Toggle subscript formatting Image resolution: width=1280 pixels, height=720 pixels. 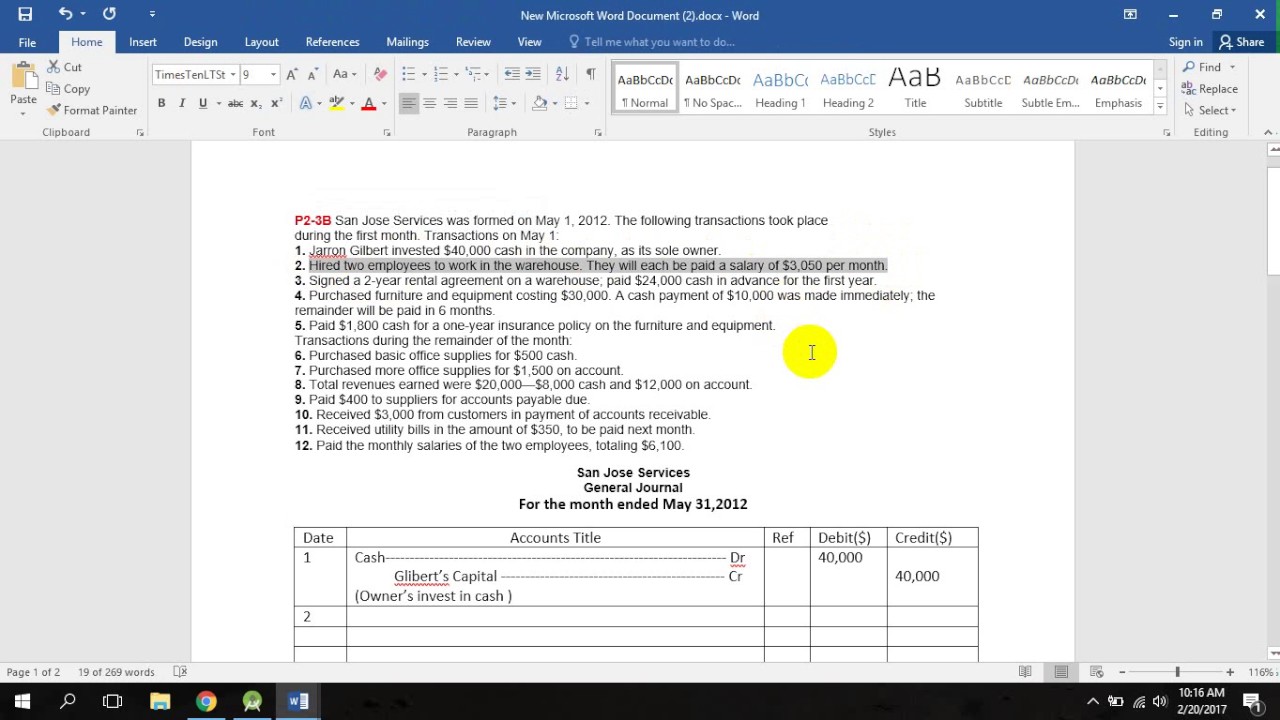pos(256,103)
